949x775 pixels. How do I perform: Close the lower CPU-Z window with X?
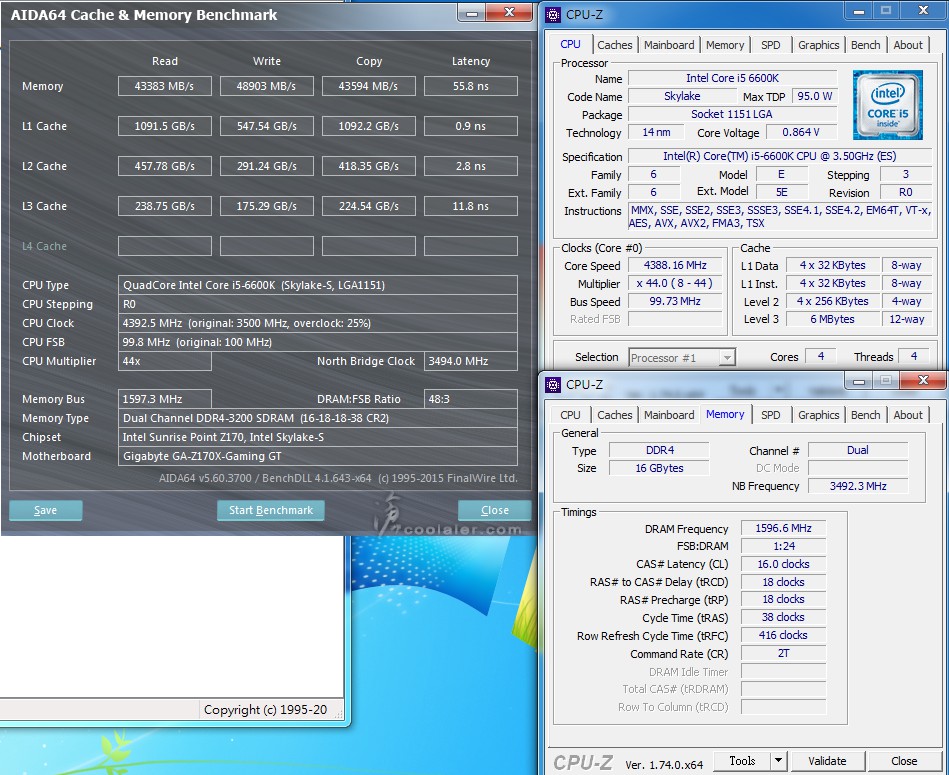(923, 381)
